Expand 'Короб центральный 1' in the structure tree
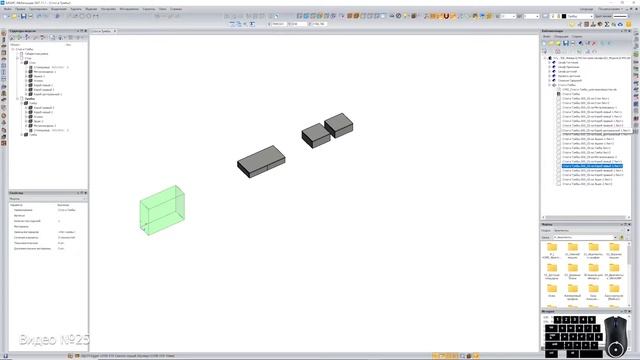640x360 pixels. click(x=26, y=94)
